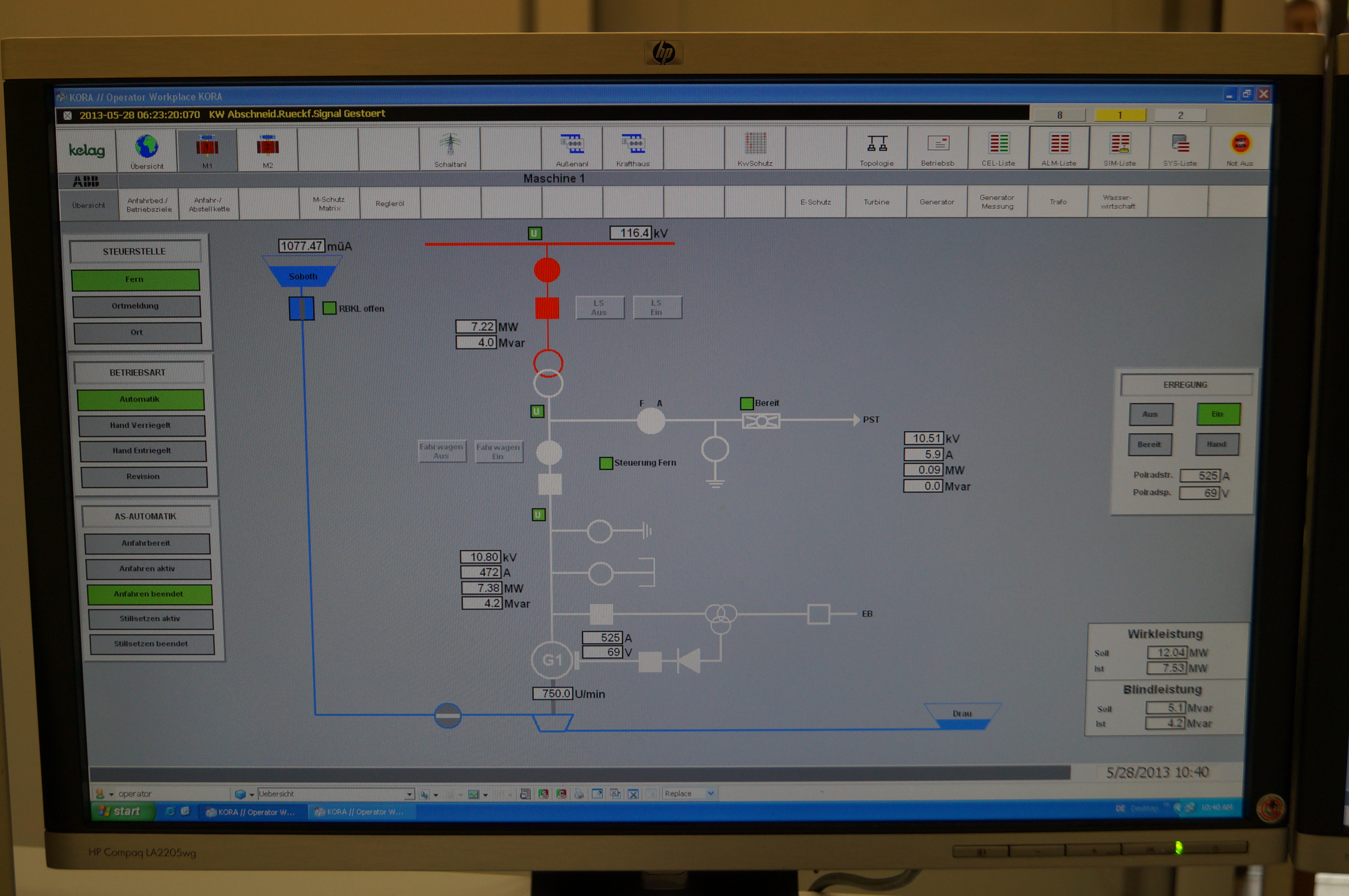Click the Fahrwagen Ein button
Image resolution: width=1349 pixels, height=896 pixels.
[x=498, y=451]
